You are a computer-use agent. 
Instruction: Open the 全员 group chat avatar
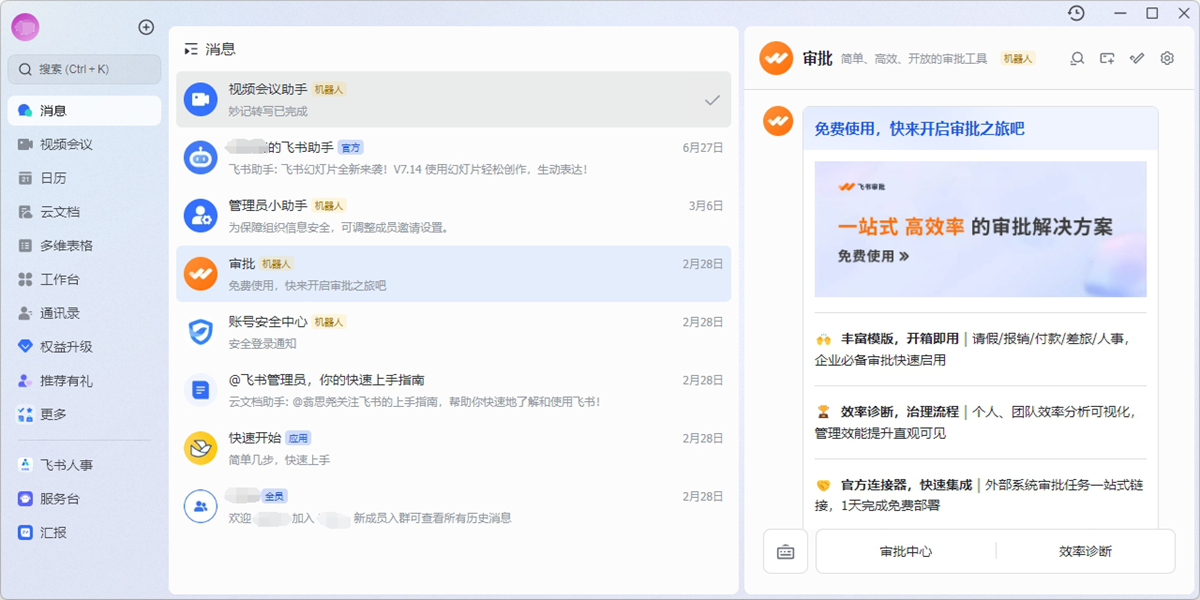click(201, 505)
